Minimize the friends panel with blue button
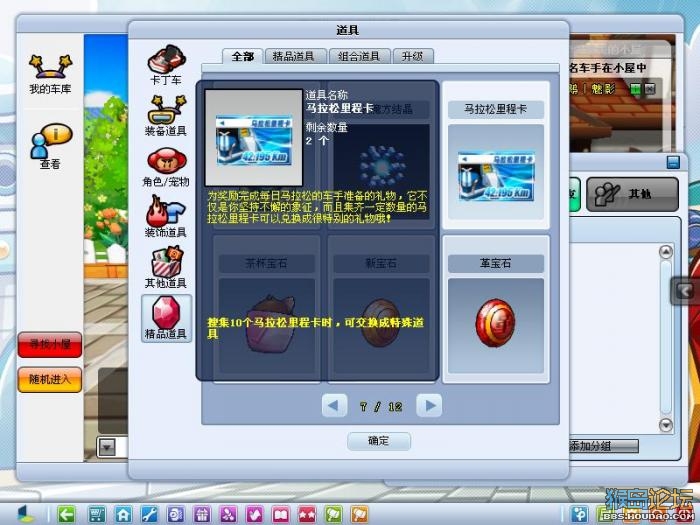Image resolution: width=700 pixels, height=525 pixels. pyautogui.click(x=673, y=162)
